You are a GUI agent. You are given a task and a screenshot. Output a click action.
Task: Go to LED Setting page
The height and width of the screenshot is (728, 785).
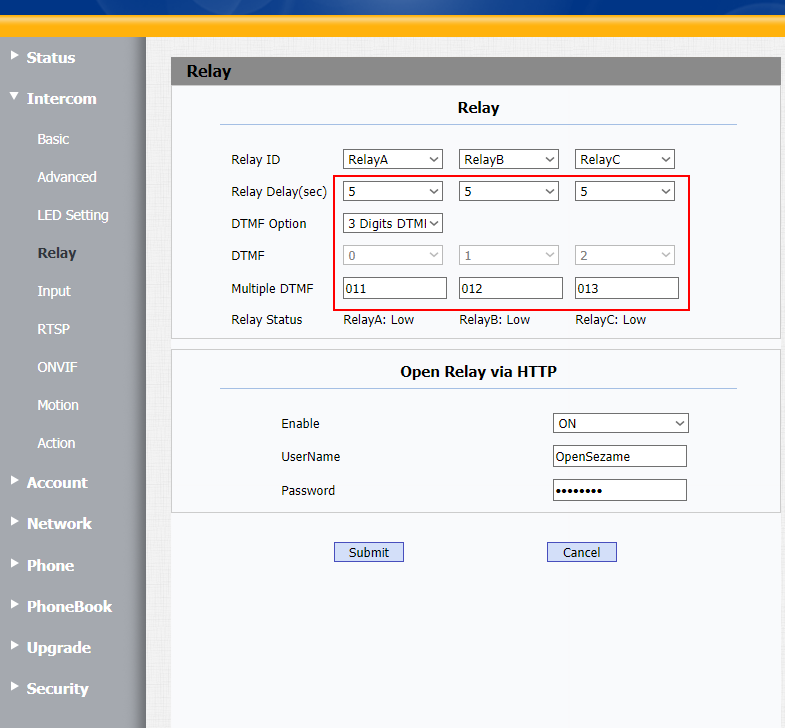(x=72, y=215)
